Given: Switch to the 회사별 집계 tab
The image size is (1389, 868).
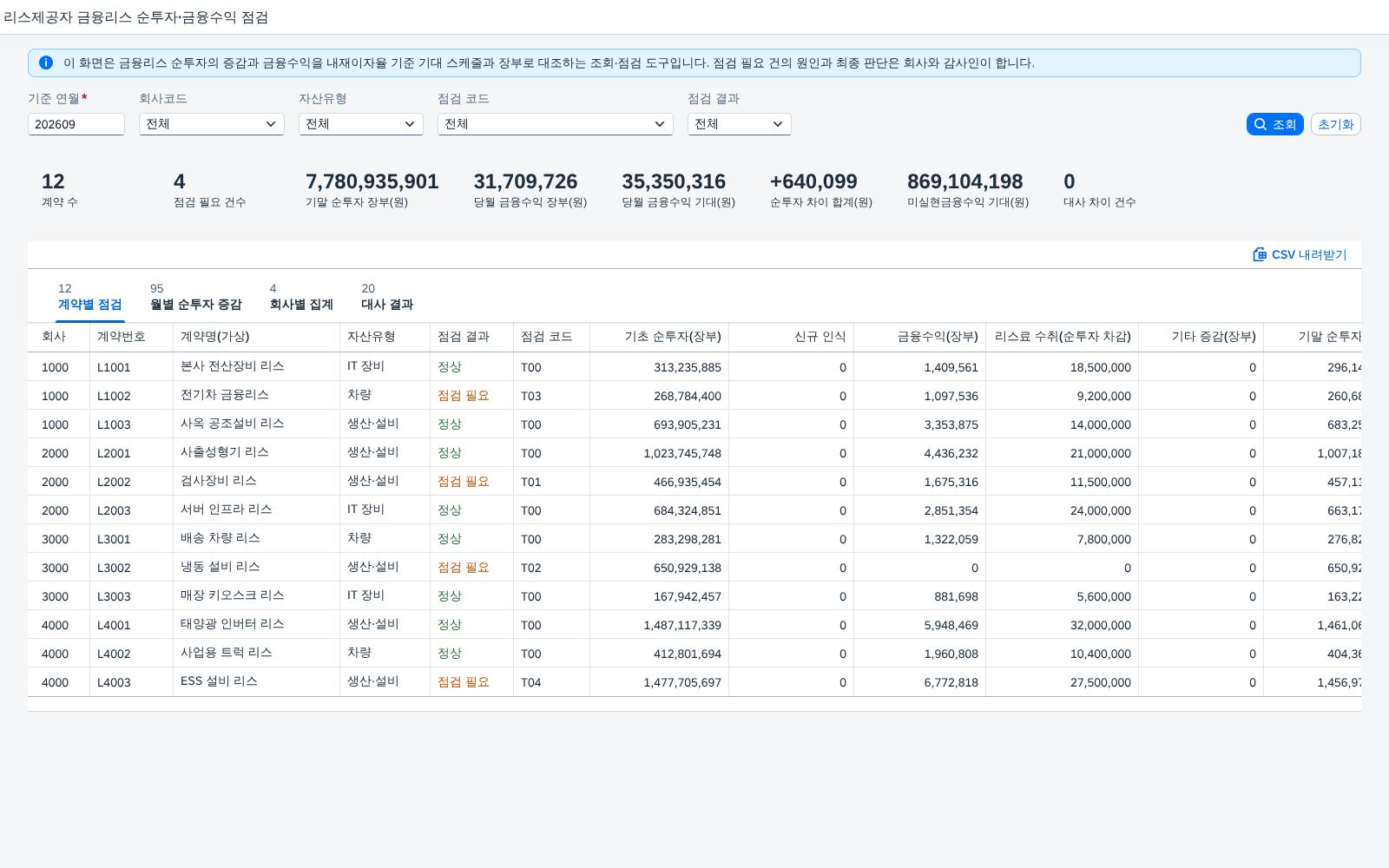Looking at the screenshot, I should [x=301, y=297].
